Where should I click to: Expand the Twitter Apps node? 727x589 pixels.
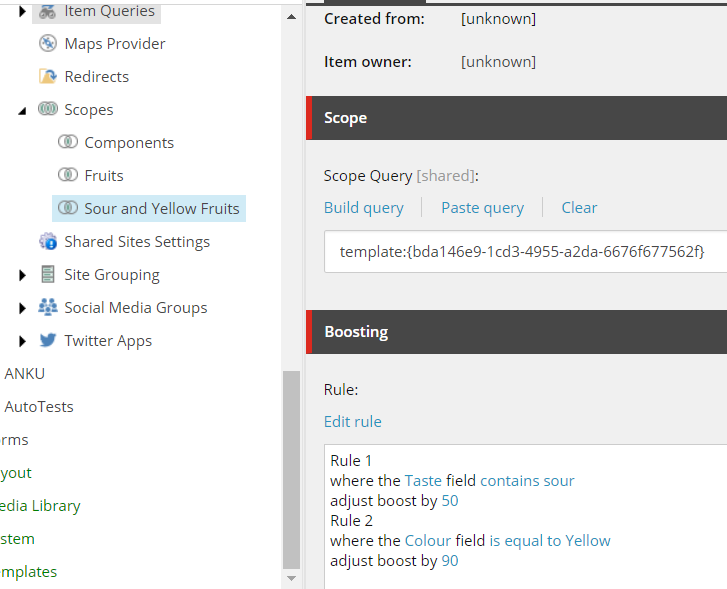click(x=22, y=341)
